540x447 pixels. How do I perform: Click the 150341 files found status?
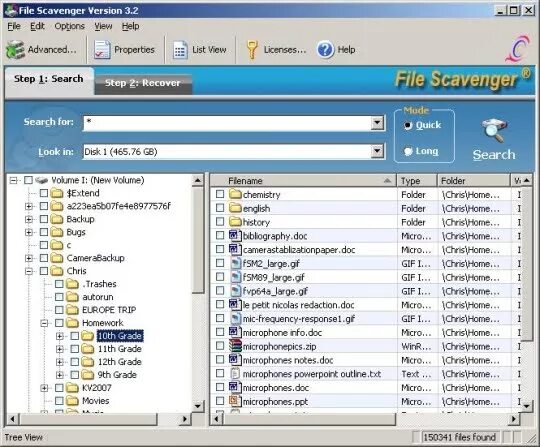tap(459, 437)
